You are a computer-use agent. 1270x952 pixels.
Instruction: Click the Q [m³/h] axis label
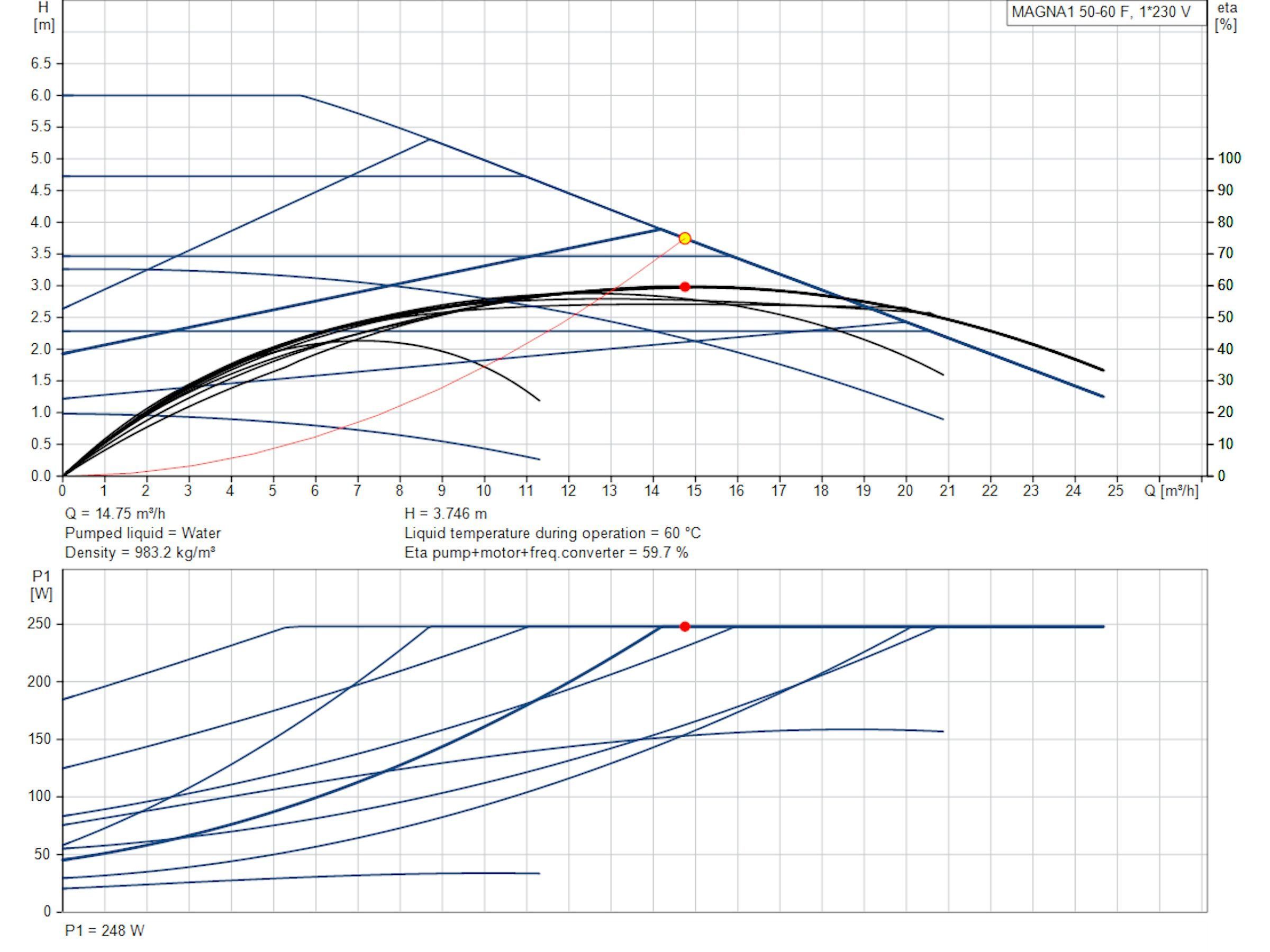(x=1171, y=491)
